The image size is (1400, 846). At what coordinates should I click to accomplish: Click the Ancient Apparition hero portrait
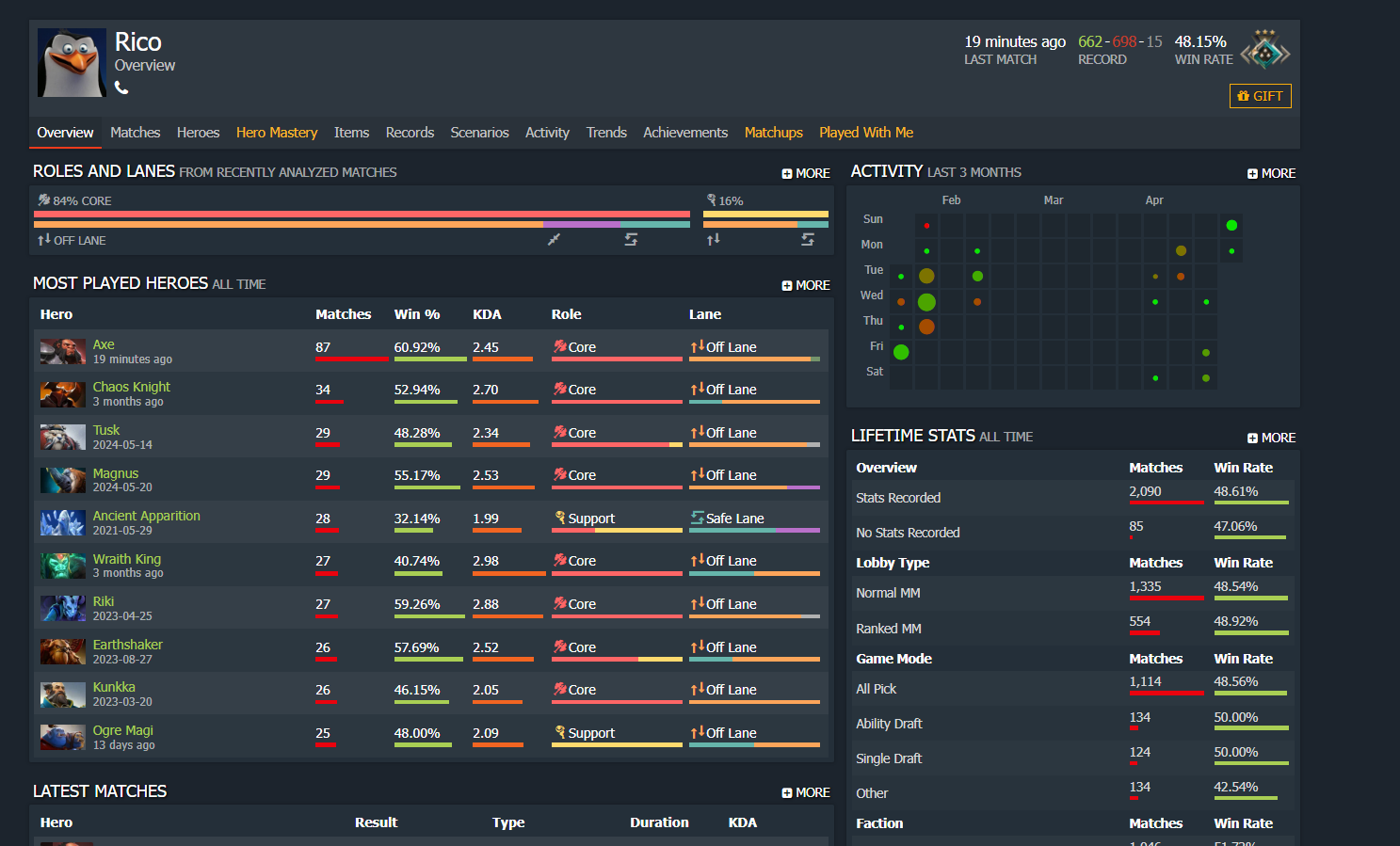(63, 523)
